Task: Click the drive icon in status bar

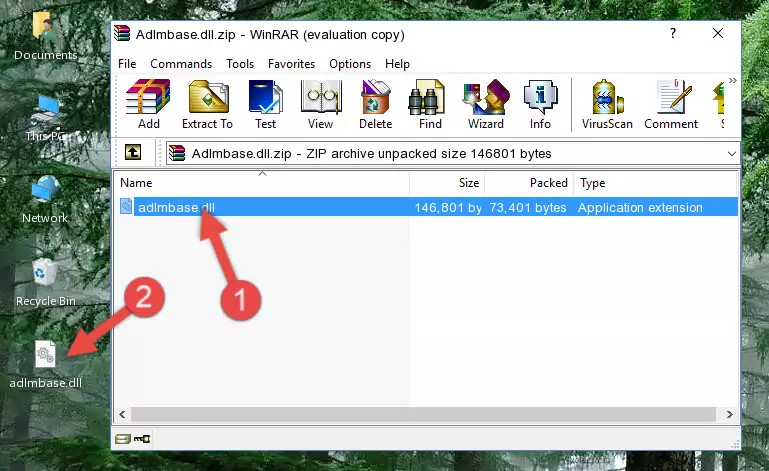Action: point(122,439)
